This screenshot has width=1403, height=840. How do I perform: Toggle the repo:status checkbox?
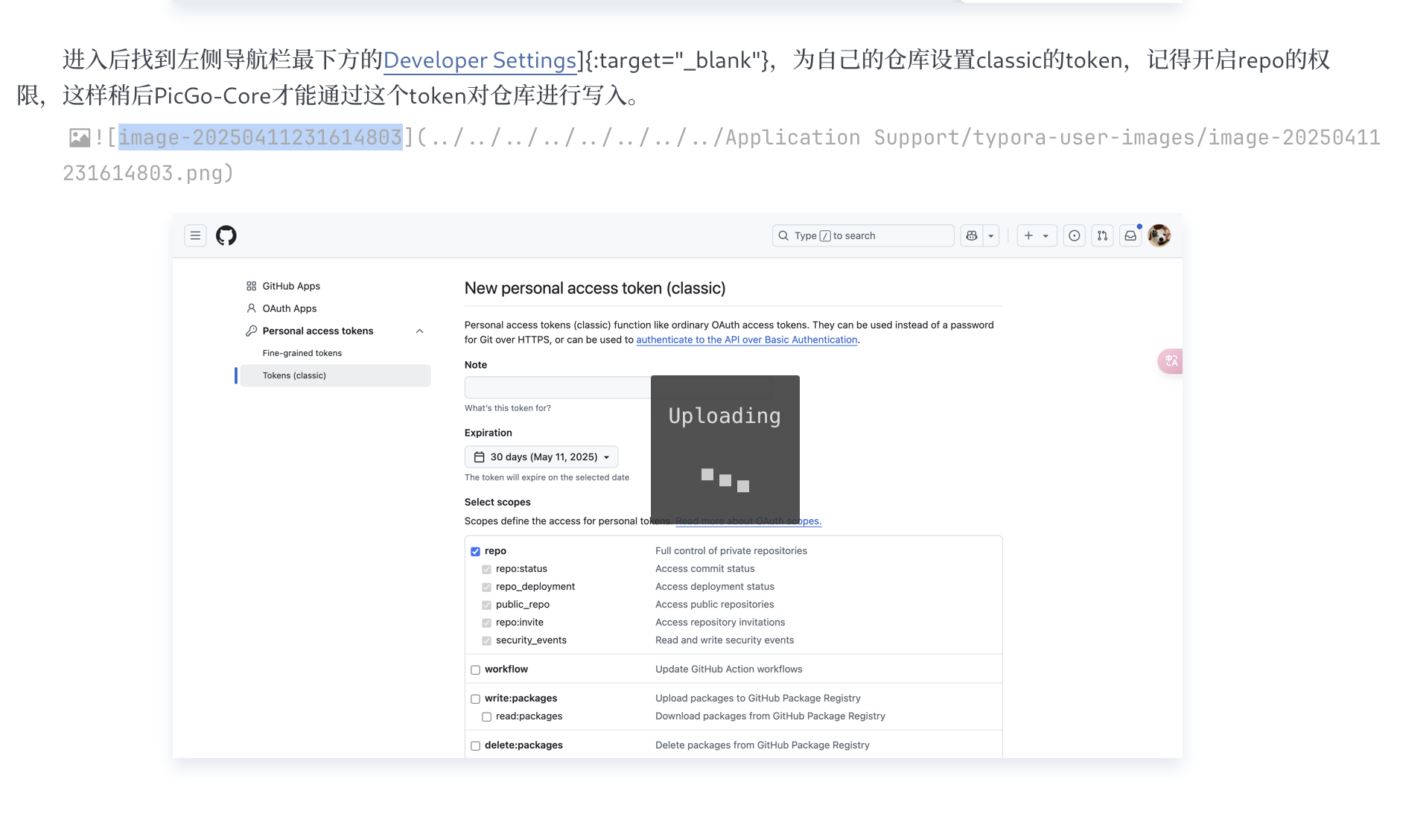coord(486,570)
